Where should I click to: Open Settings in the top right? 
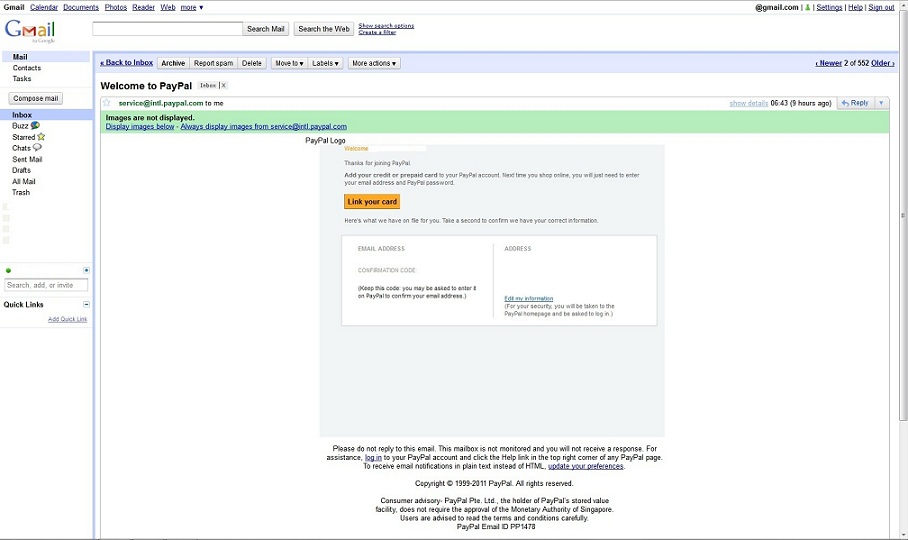[829, 8]
